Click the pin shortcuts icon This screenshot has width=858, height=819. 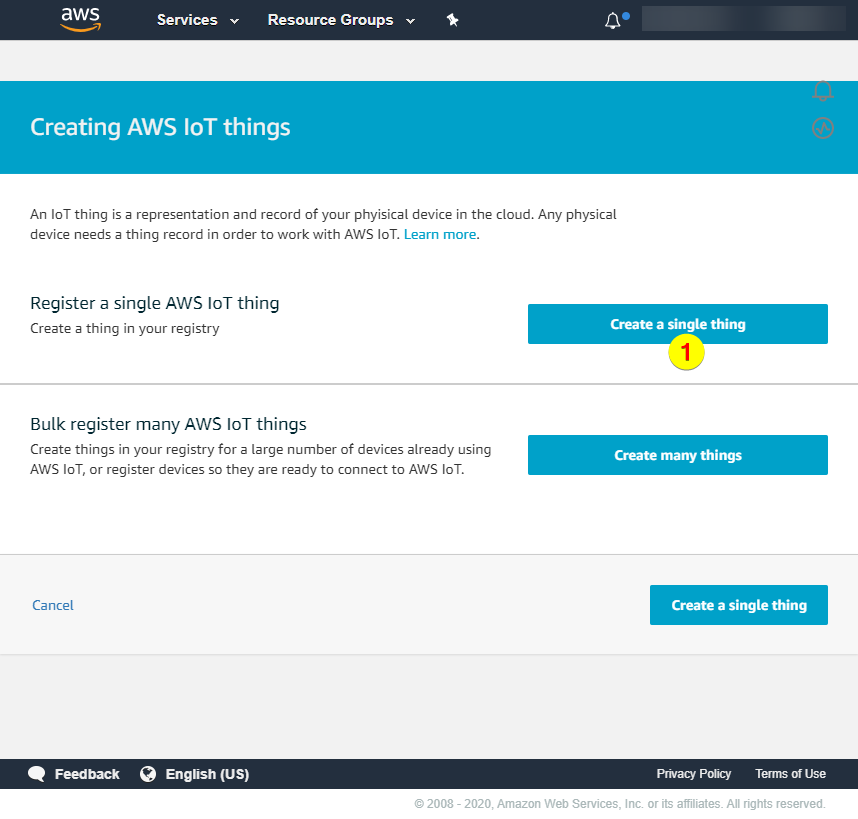(452, 20)
